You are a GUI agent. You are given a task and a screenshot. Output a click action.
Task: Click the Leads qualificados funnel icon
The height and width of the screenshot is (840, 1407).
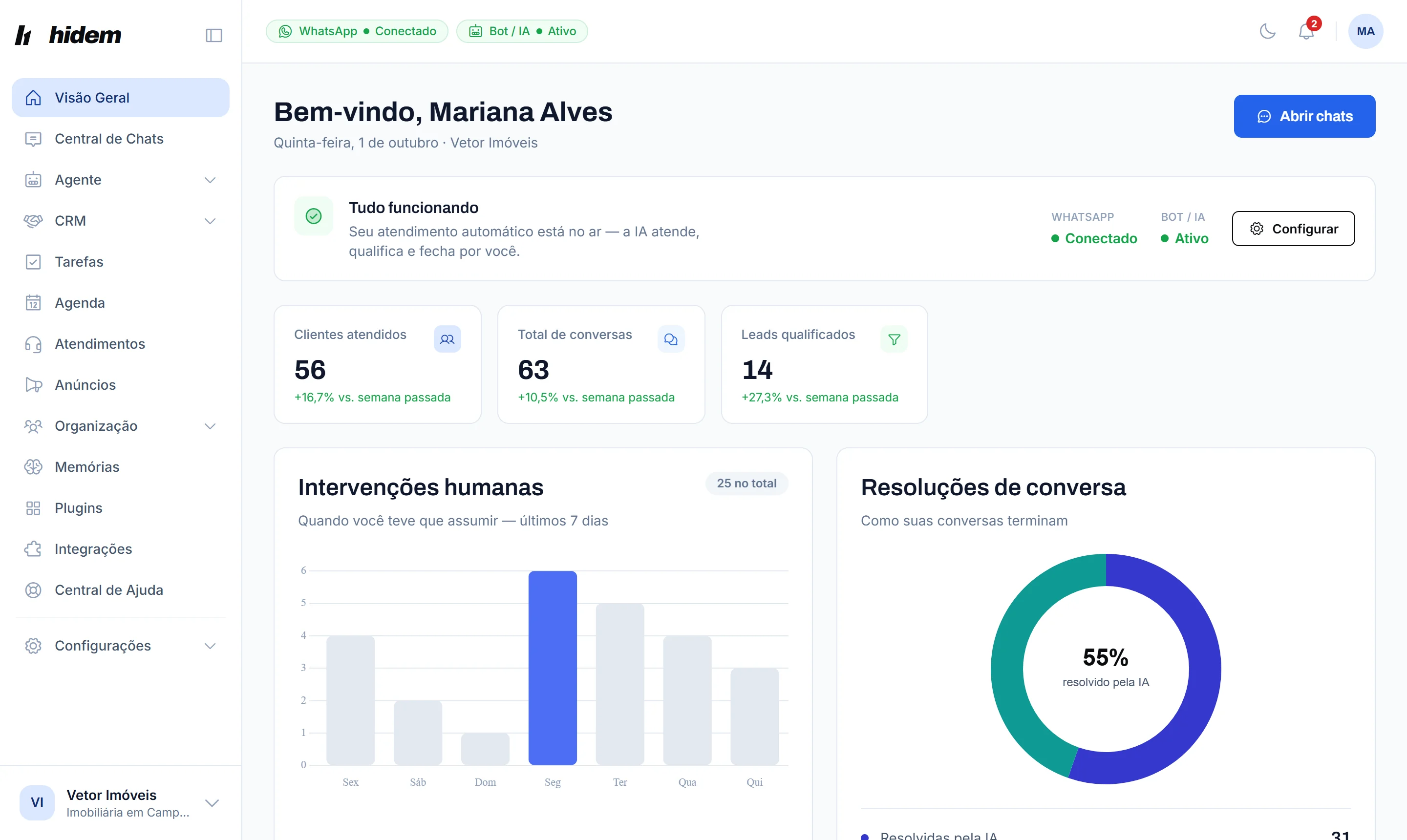tap(894, 339)
